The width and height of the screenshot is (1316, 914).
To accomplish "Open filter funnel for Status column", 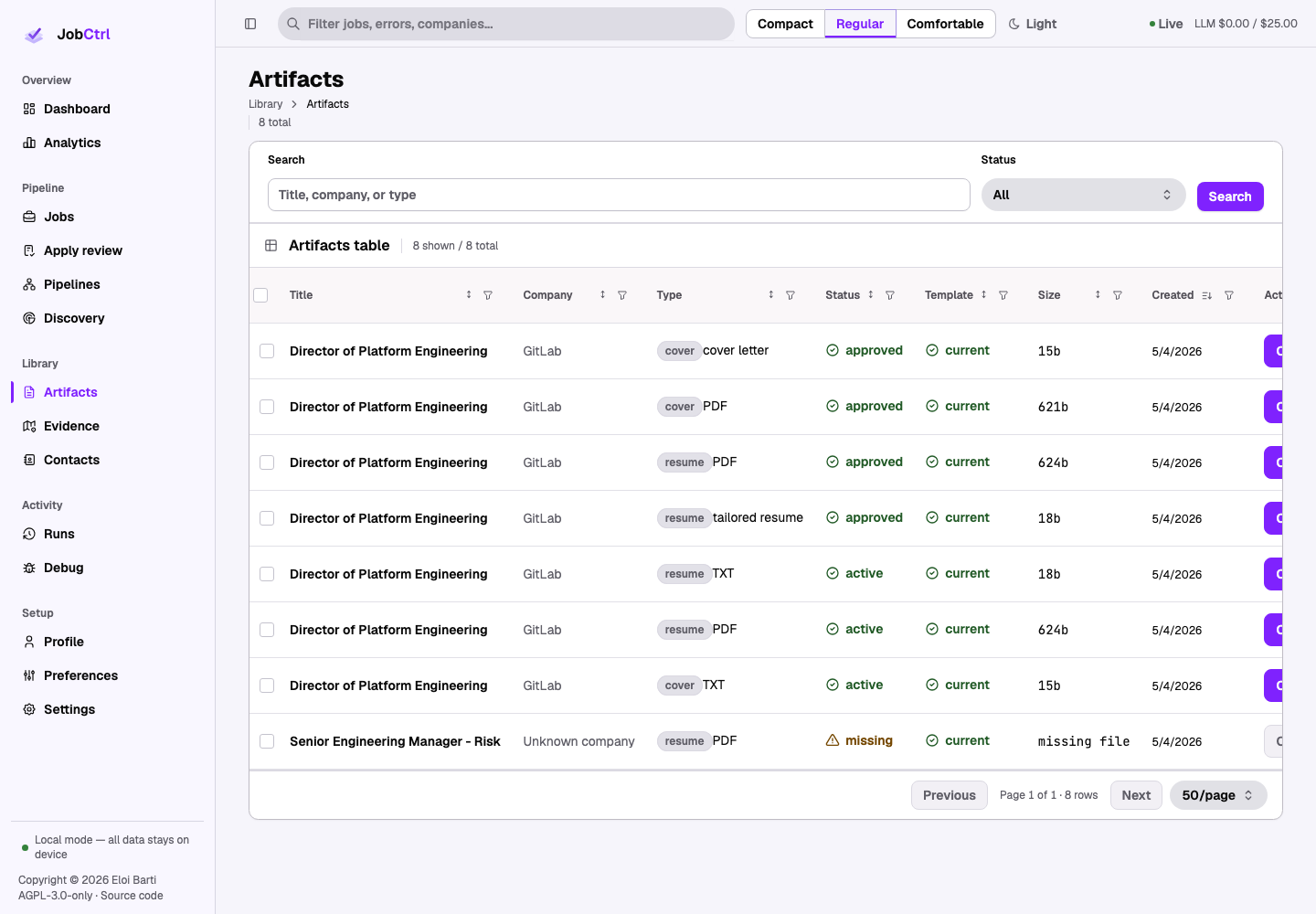I will [890, 295].
